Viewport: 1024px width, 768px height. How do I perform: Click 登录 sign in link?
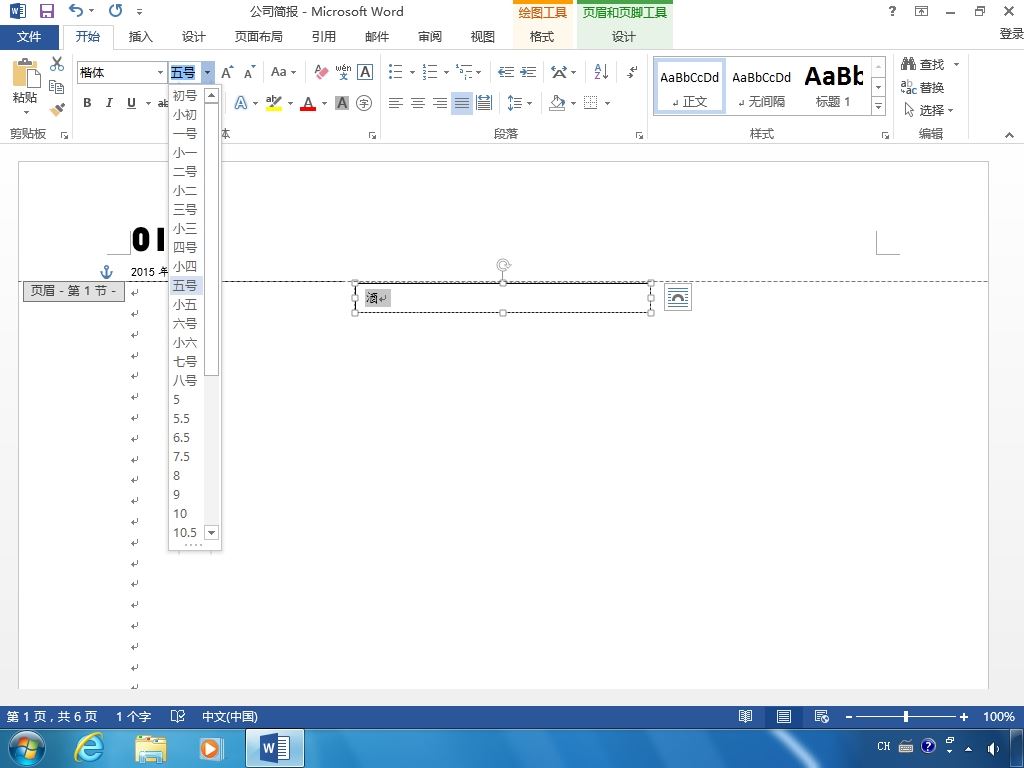pos(1012,34)
